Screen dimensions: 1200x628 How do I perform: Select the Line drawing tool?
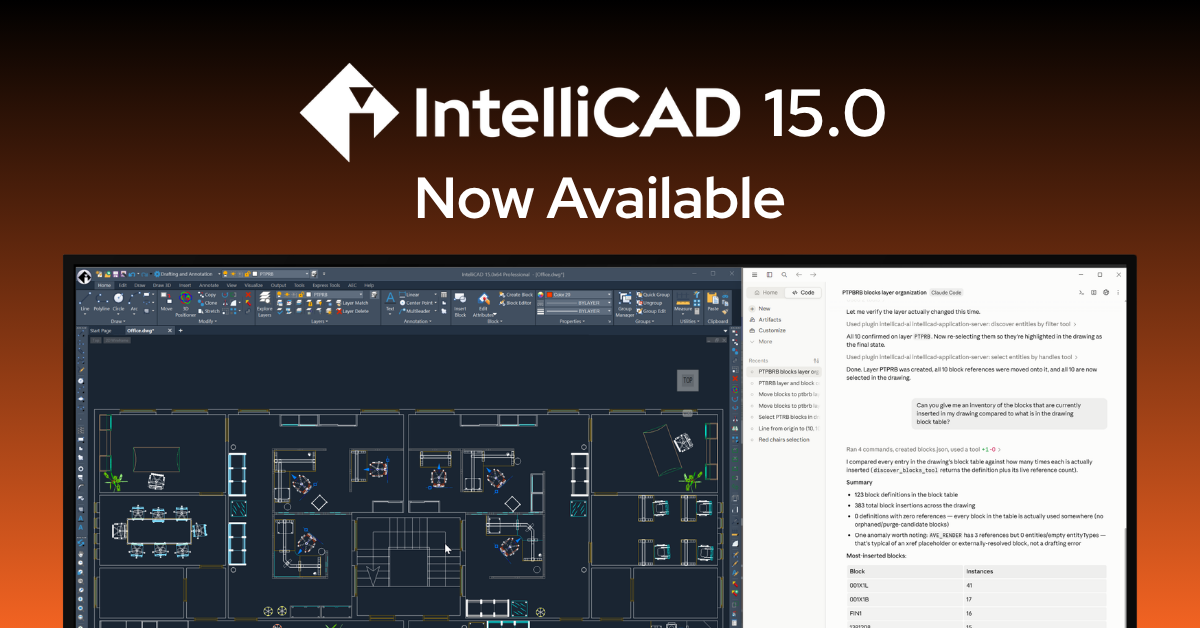pyautogui.click(x=85, y=302)
